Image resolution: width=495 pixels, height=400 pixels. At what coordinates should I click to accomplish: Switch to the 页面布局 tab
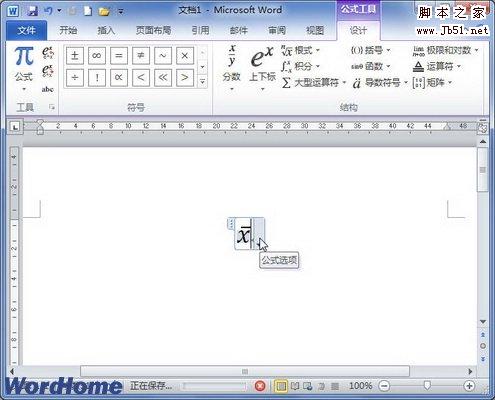(153, 31)
